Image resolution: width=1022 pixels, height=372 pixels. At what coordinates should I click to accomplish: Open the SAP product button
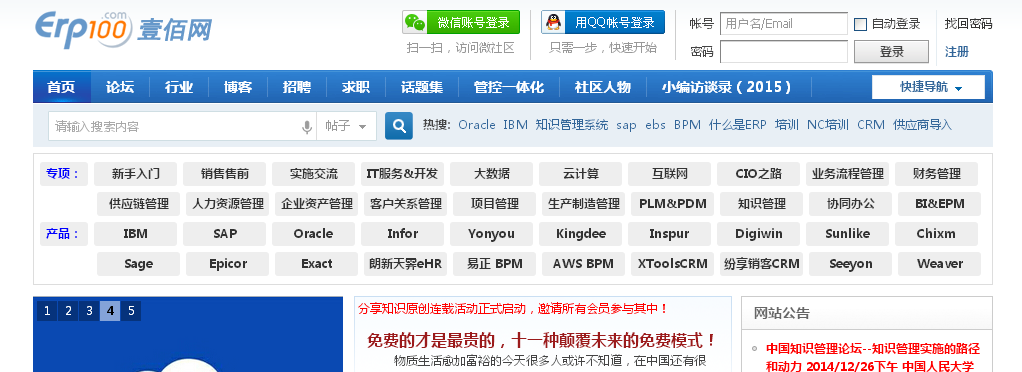click(x=224, y=234)
